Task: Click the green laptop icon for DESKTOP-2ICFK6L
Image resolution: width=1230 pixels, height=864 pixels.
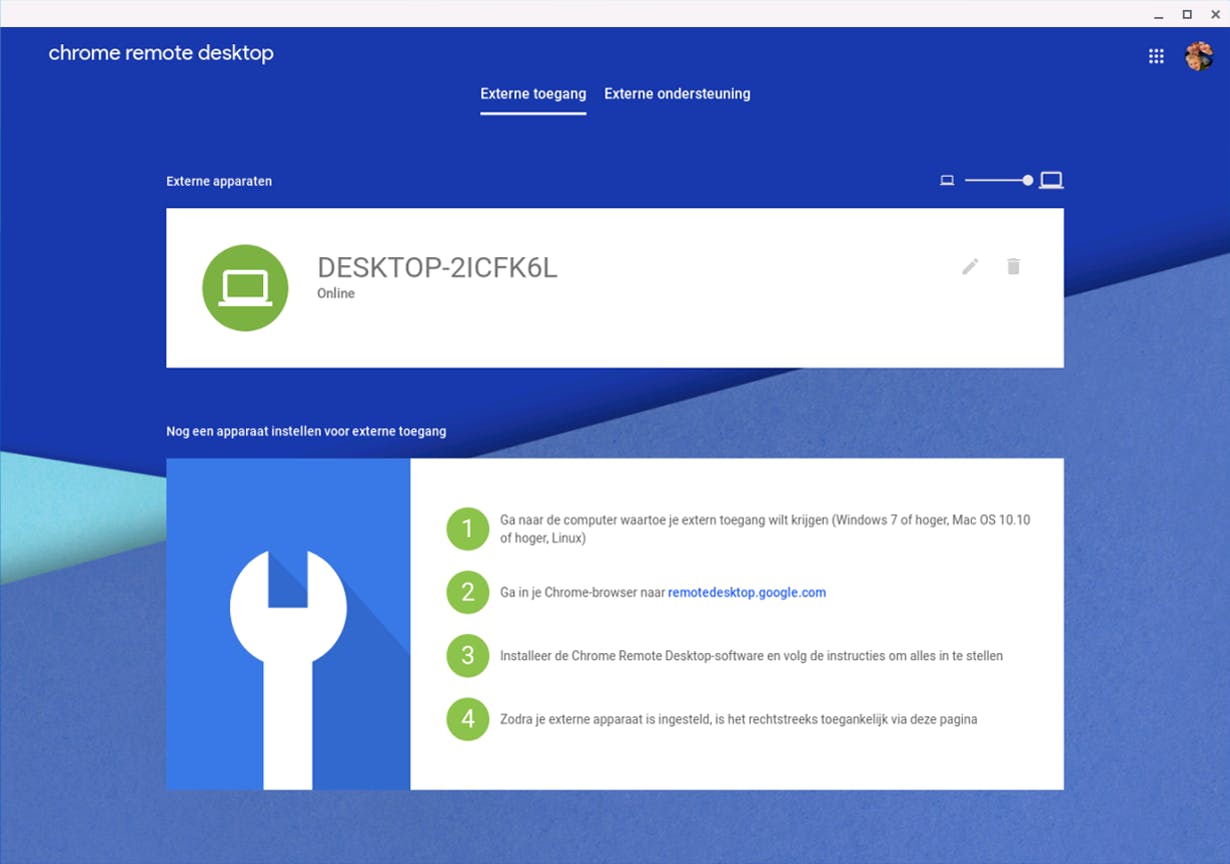Action: coord(245,288)
